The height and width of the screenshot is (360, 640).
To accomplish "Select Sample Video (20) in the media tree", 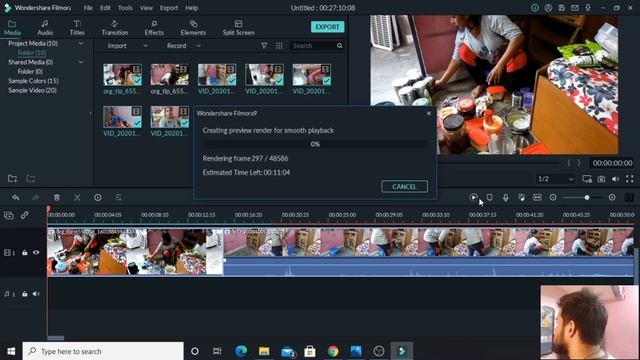I will pos(32,90).
